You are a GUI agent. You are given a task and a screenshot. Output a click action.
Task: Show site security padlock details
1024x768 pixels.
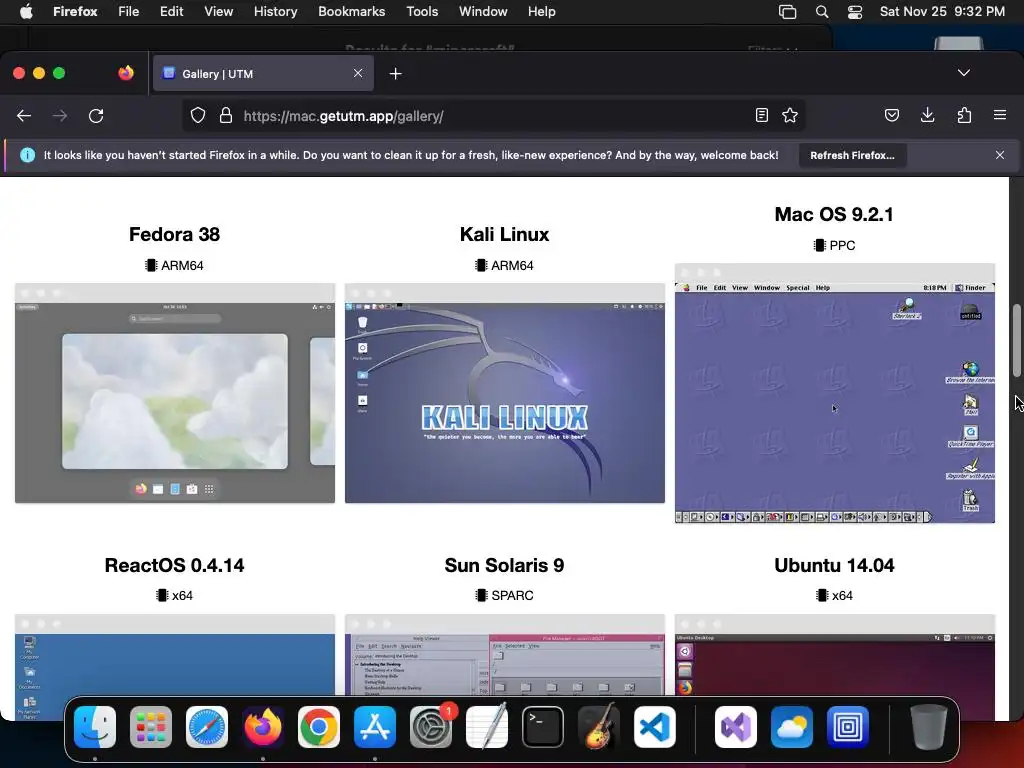226,116
